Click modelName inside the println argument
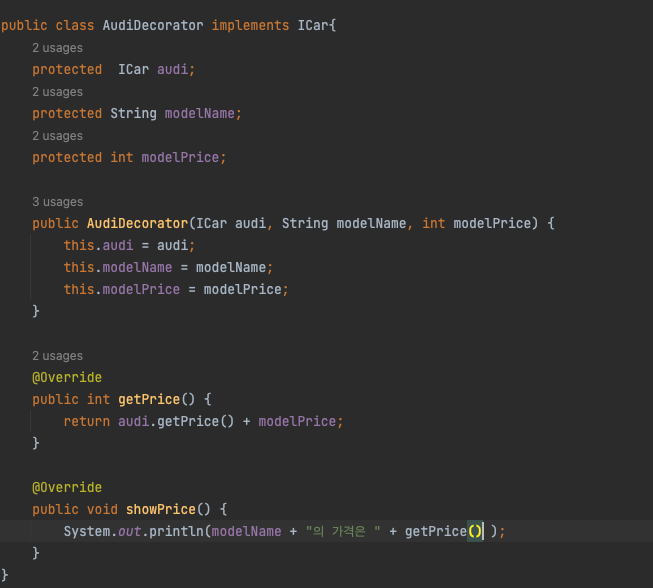The image size is (653, 588). pos(247,531)
